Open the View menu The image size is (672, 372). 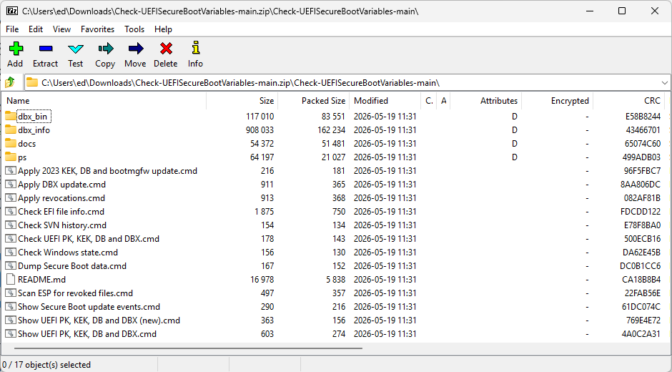coord(62,29)
